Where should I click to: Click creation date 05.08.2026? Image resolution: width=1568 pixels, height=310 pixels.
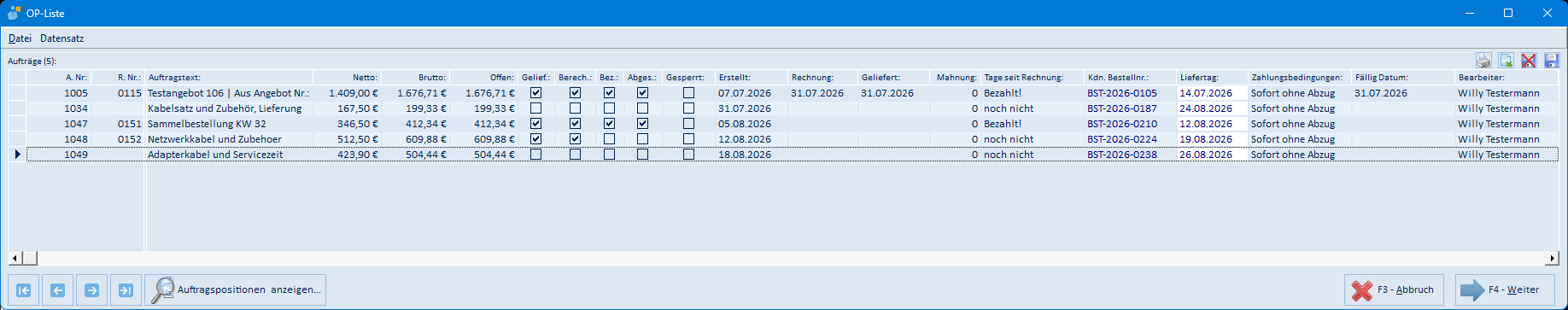745,124
